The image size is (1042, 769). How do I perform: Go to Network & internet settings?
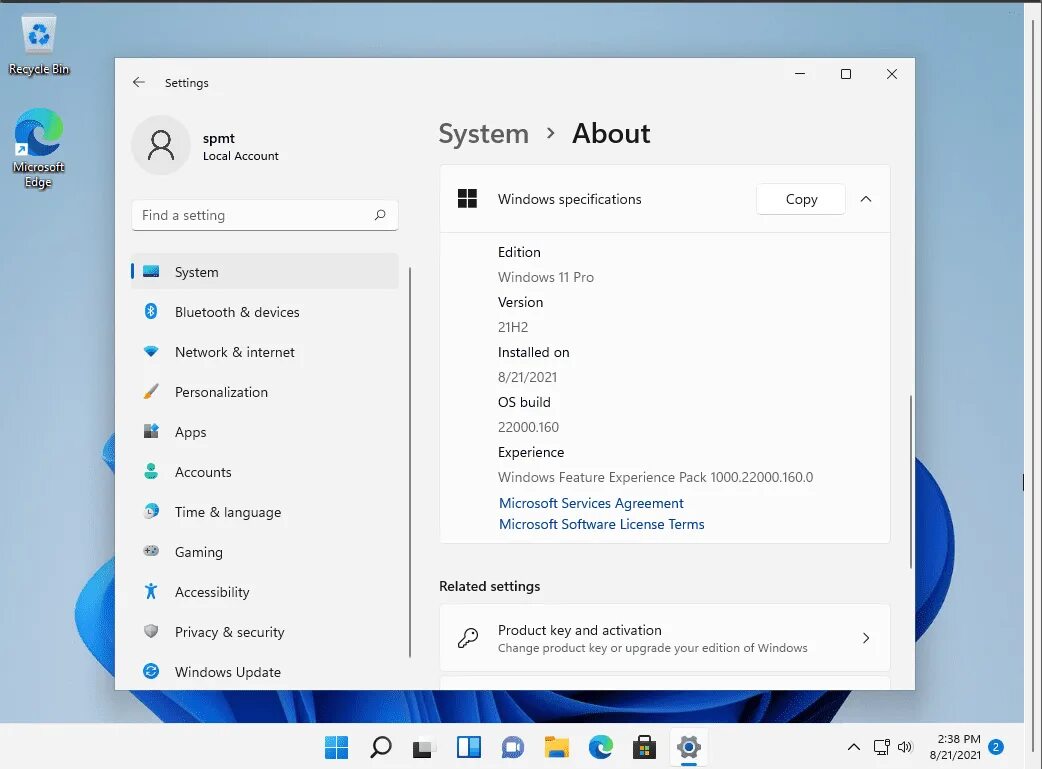[265, 352]
